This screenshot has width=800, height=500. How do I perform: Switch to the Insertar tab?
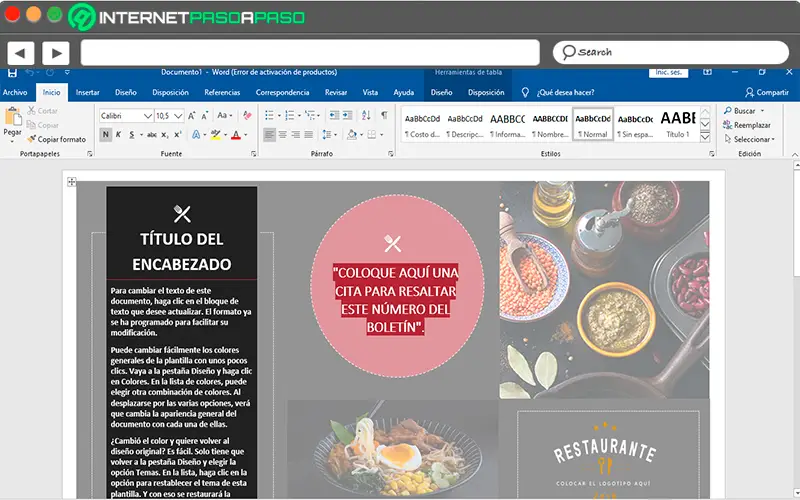coord(88,92)
